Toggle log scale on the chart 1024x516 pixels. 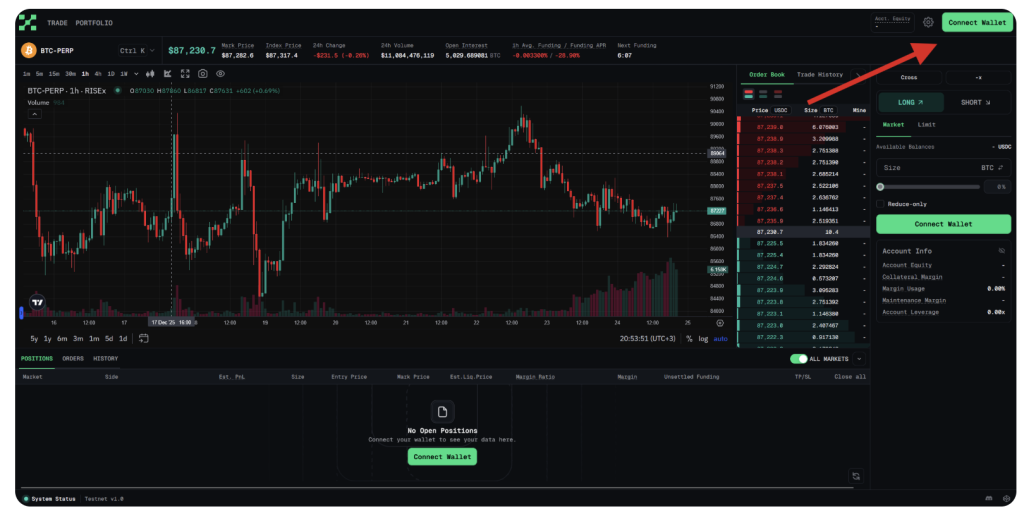tap(703, 338)
